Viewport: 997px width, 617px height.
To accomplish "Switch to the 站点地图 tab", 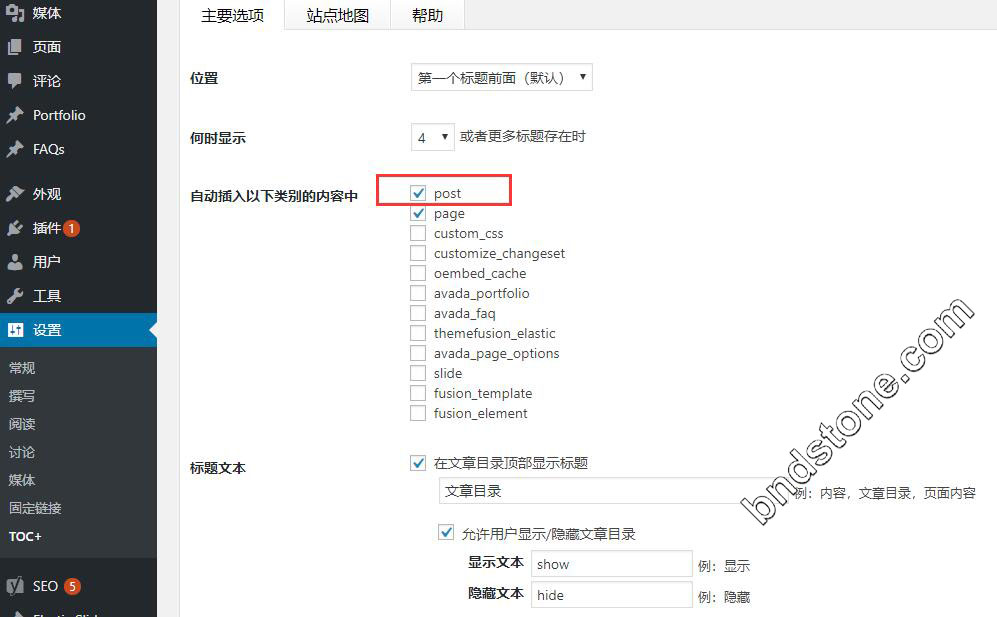I will [338, 15].
